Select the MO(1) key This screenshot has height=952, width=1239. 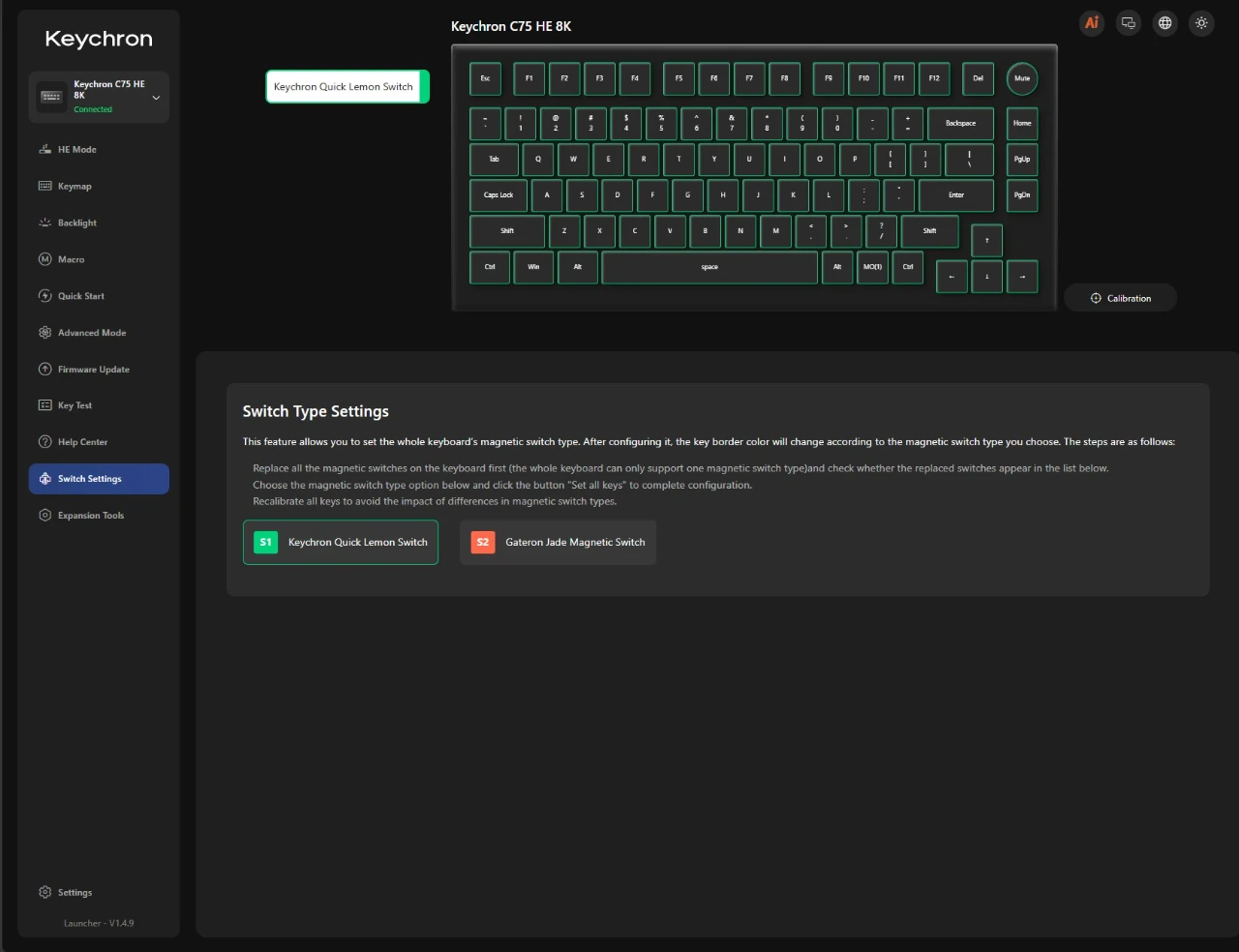coord(873,267)
